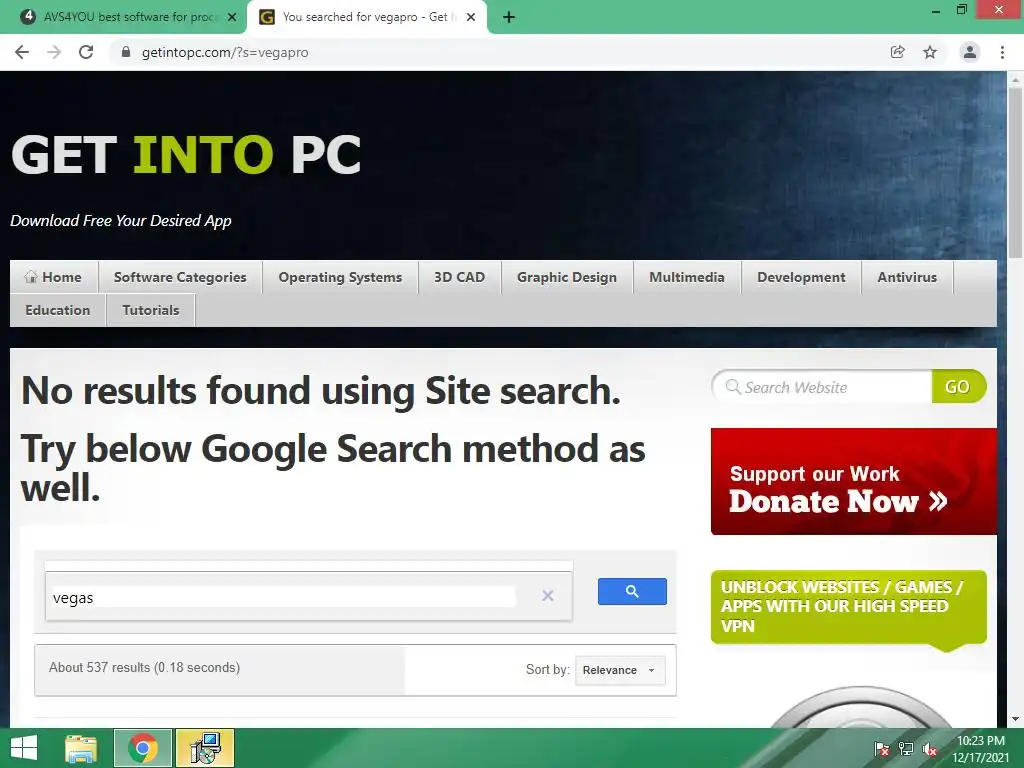Viewport: 1024px width, 768px height.
Task: Click the Donate Now banner
Action: pyautogui.click(x=854, y=481)
